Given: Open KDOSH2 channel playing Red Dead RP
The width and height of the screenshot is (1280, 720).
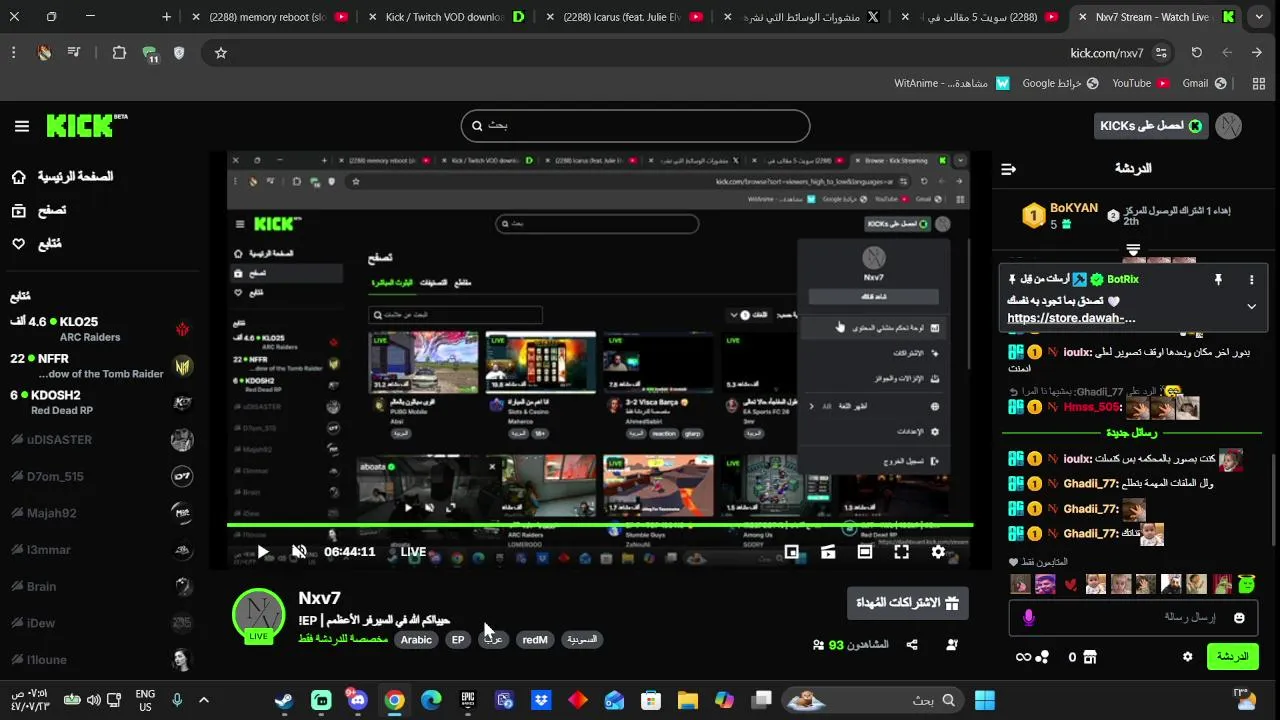Looking at the screenshot, I should pos(100,402).
